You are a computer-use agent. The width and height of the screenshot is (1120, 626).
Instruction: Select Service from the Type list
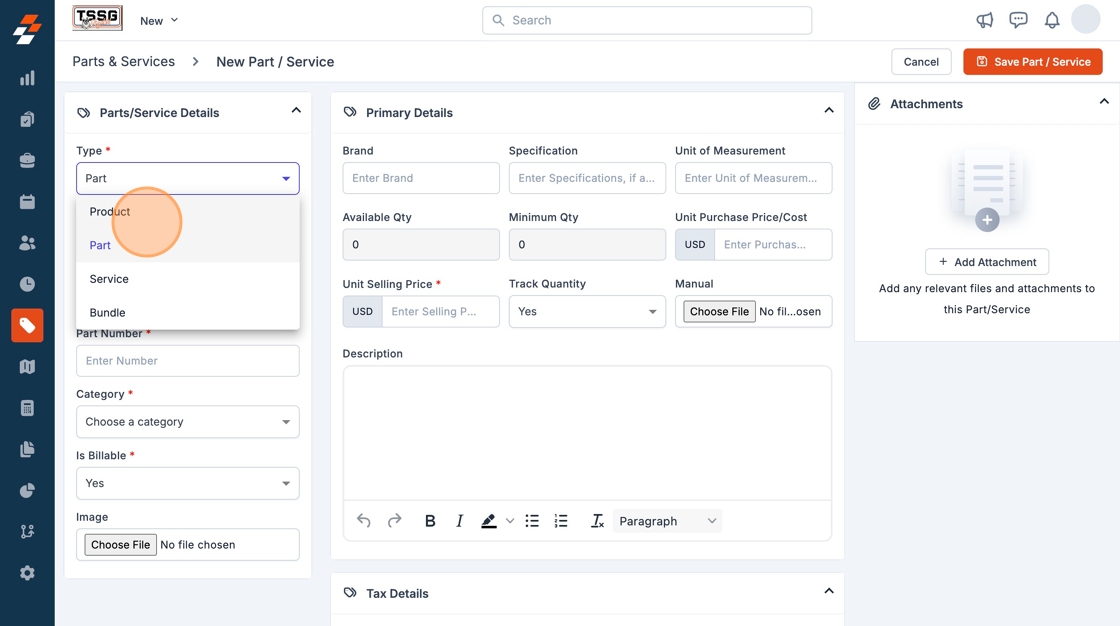click(109, 279)
